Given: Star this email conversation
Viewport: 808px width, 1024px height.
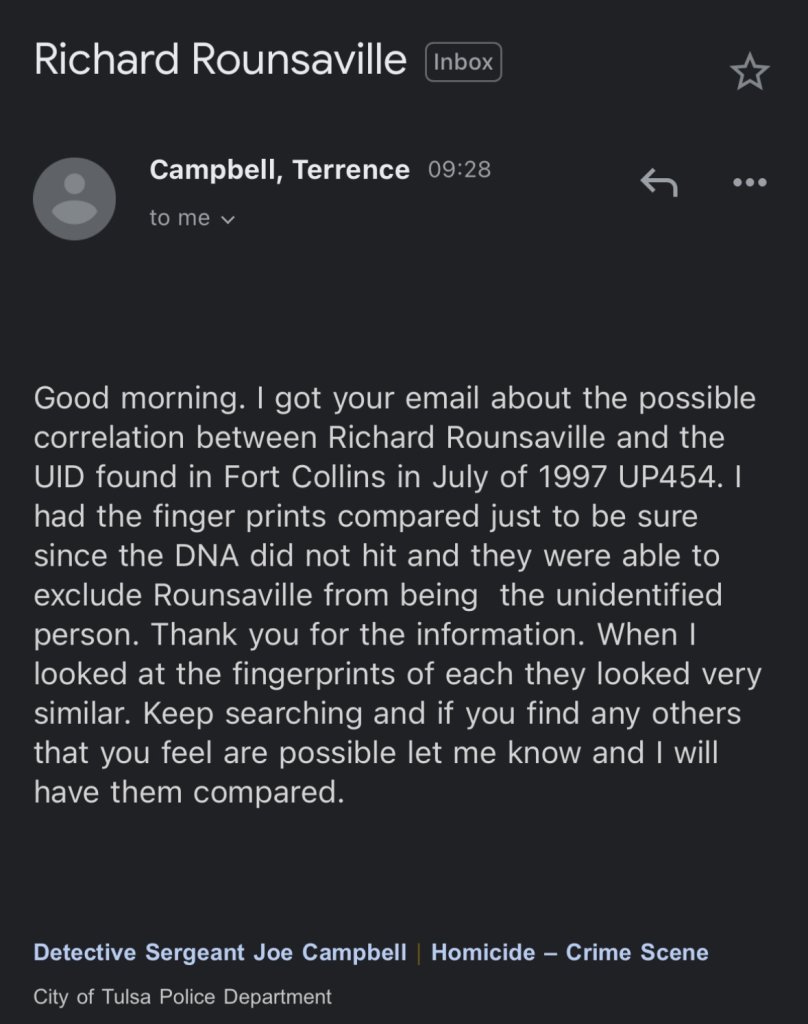Looking at the screenshot, I should (749, 73).
